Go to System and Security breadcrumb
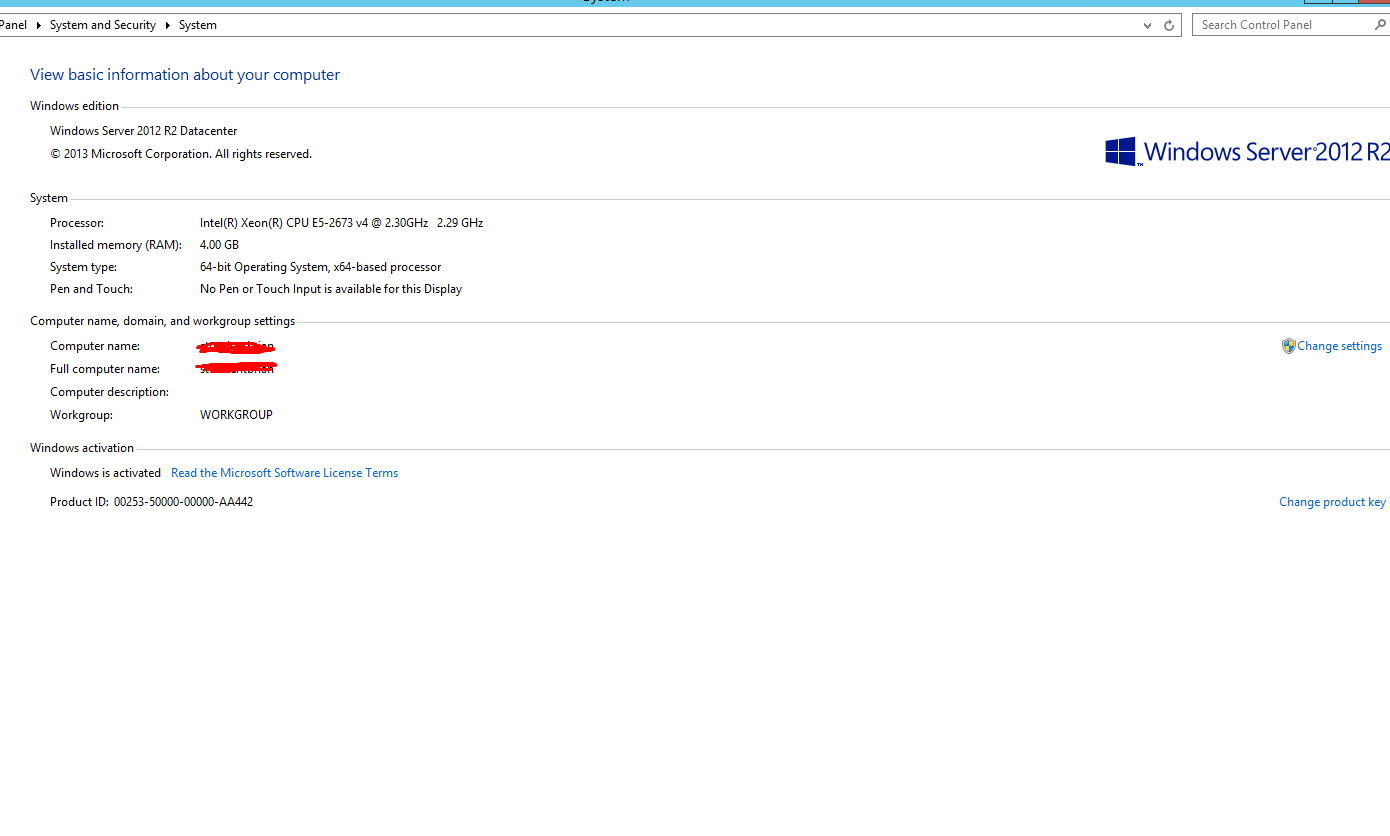 (x=103, y=25)
